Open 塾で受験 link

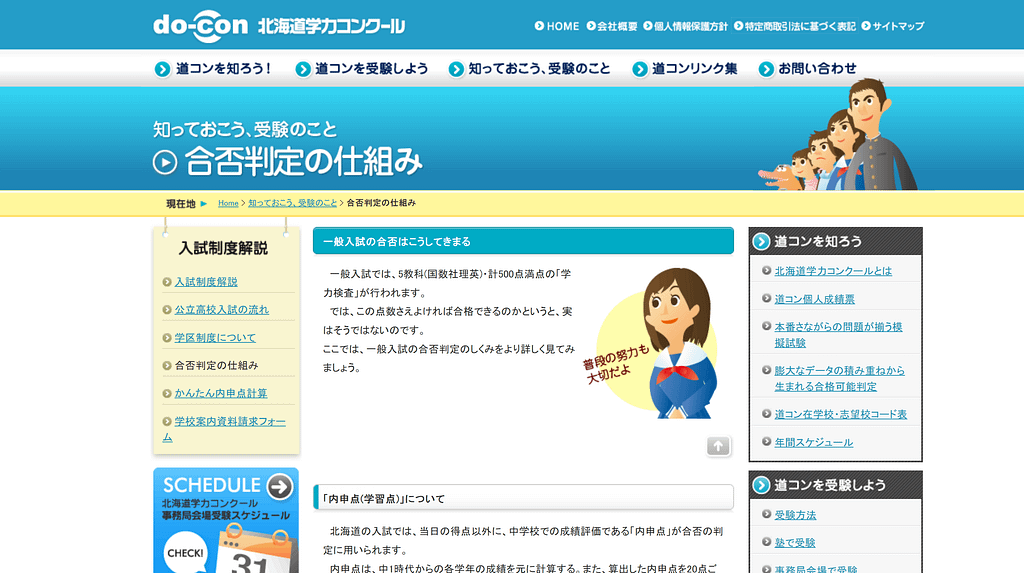[795, 543]
